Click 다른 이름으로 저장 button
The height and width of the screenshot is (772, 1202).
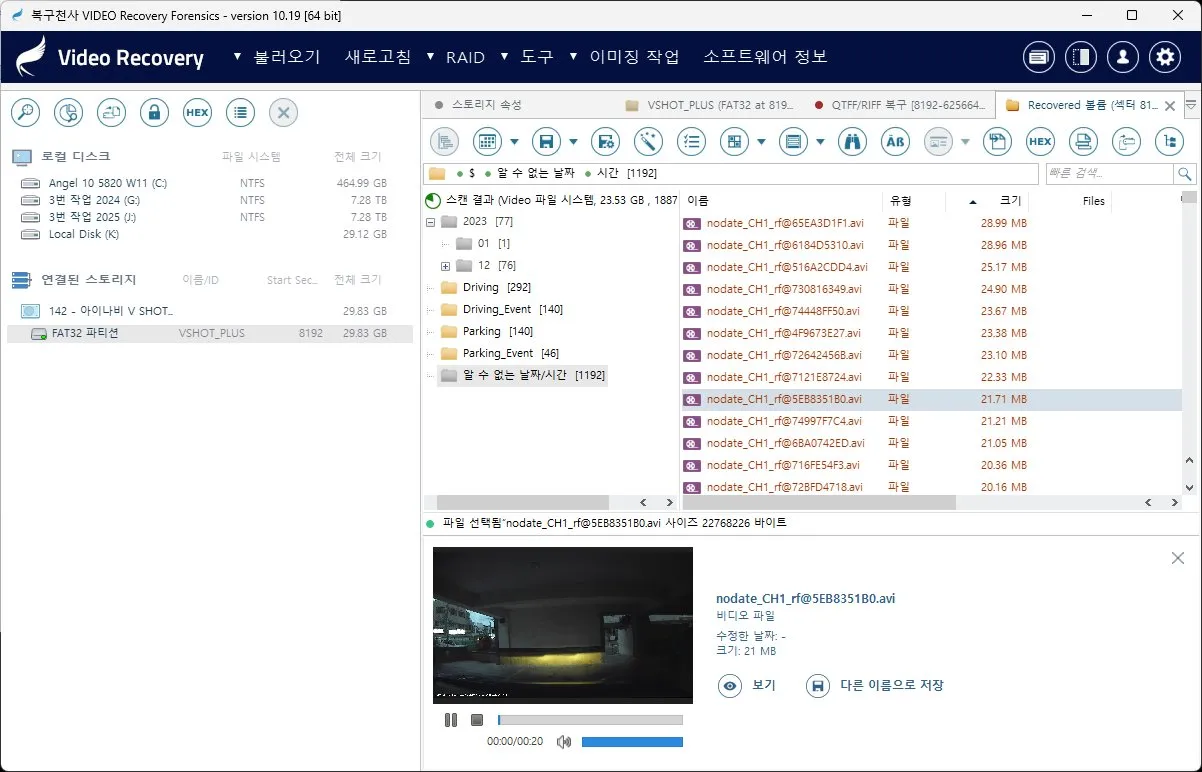click(x=875, y=685)
